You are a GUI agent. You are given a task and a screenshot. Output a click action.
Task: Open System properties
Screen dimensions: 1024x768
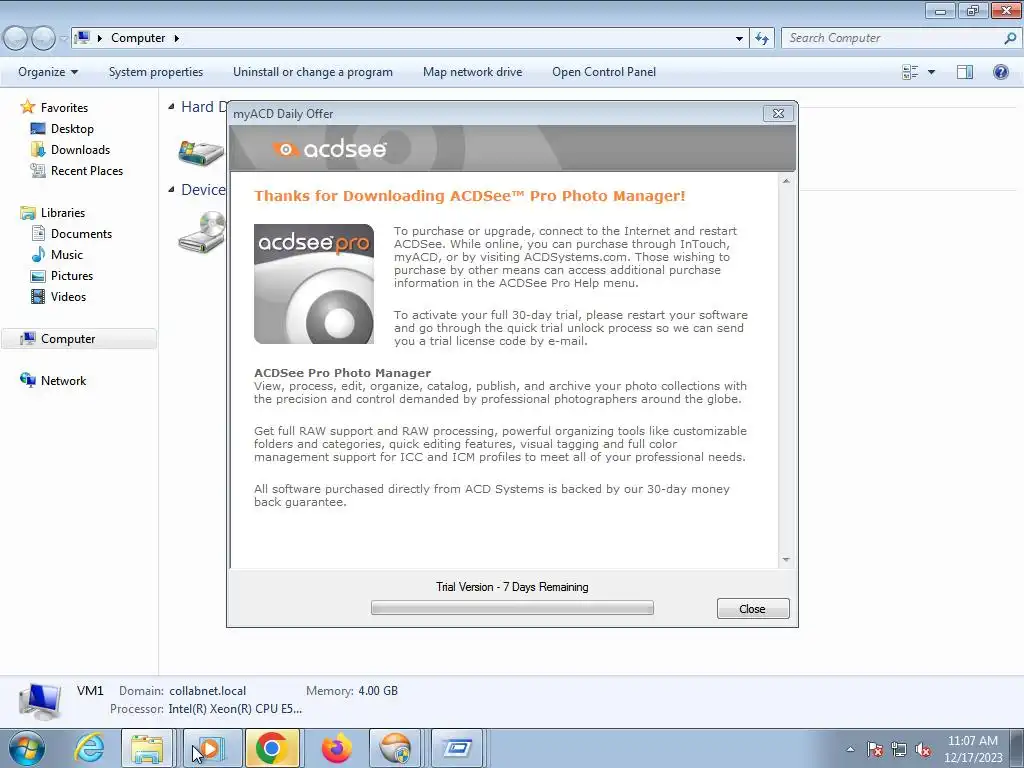155,72
